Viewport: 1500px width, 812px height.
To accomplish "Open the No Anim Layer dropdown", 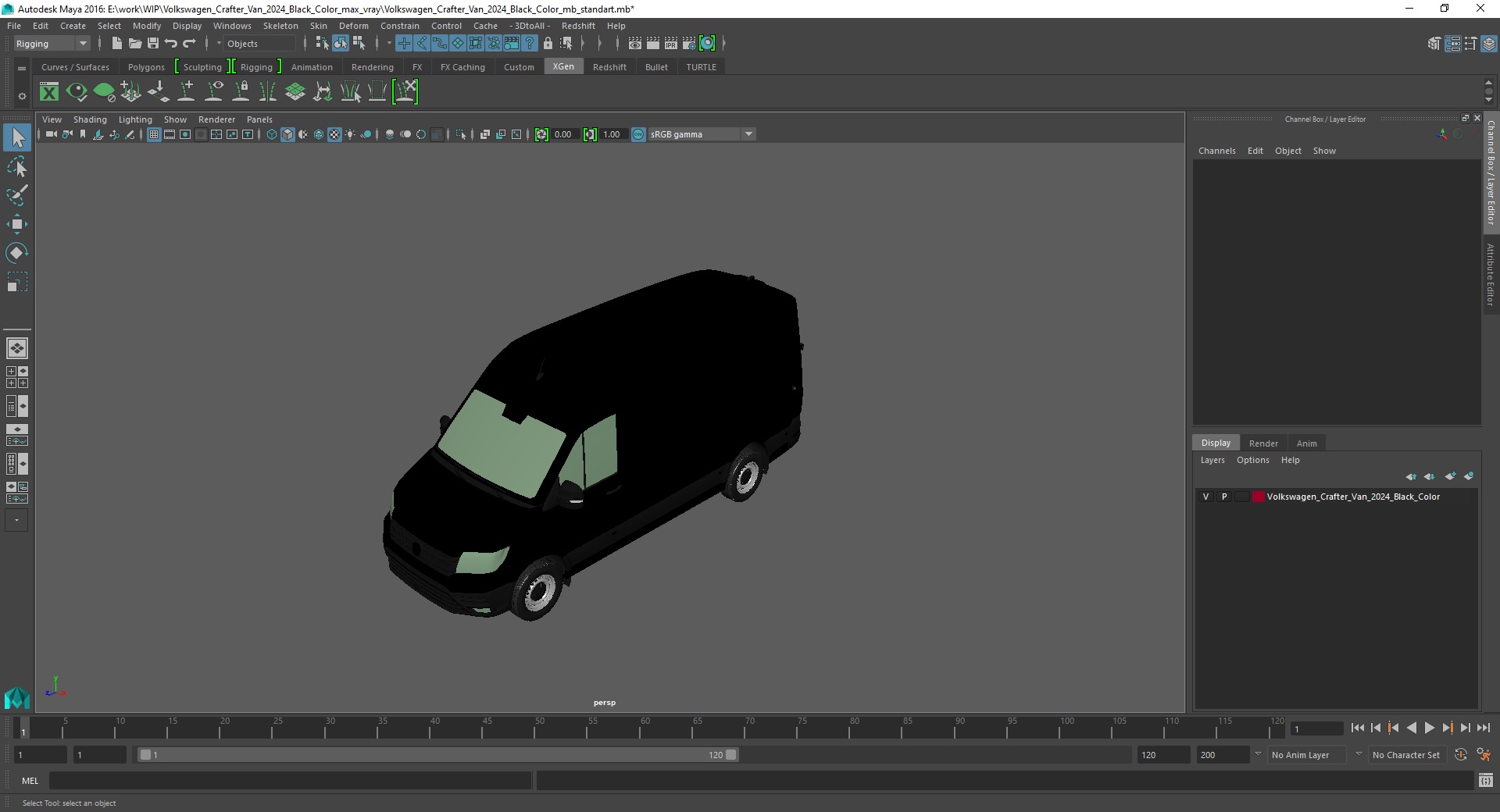I will (1307, 755).
